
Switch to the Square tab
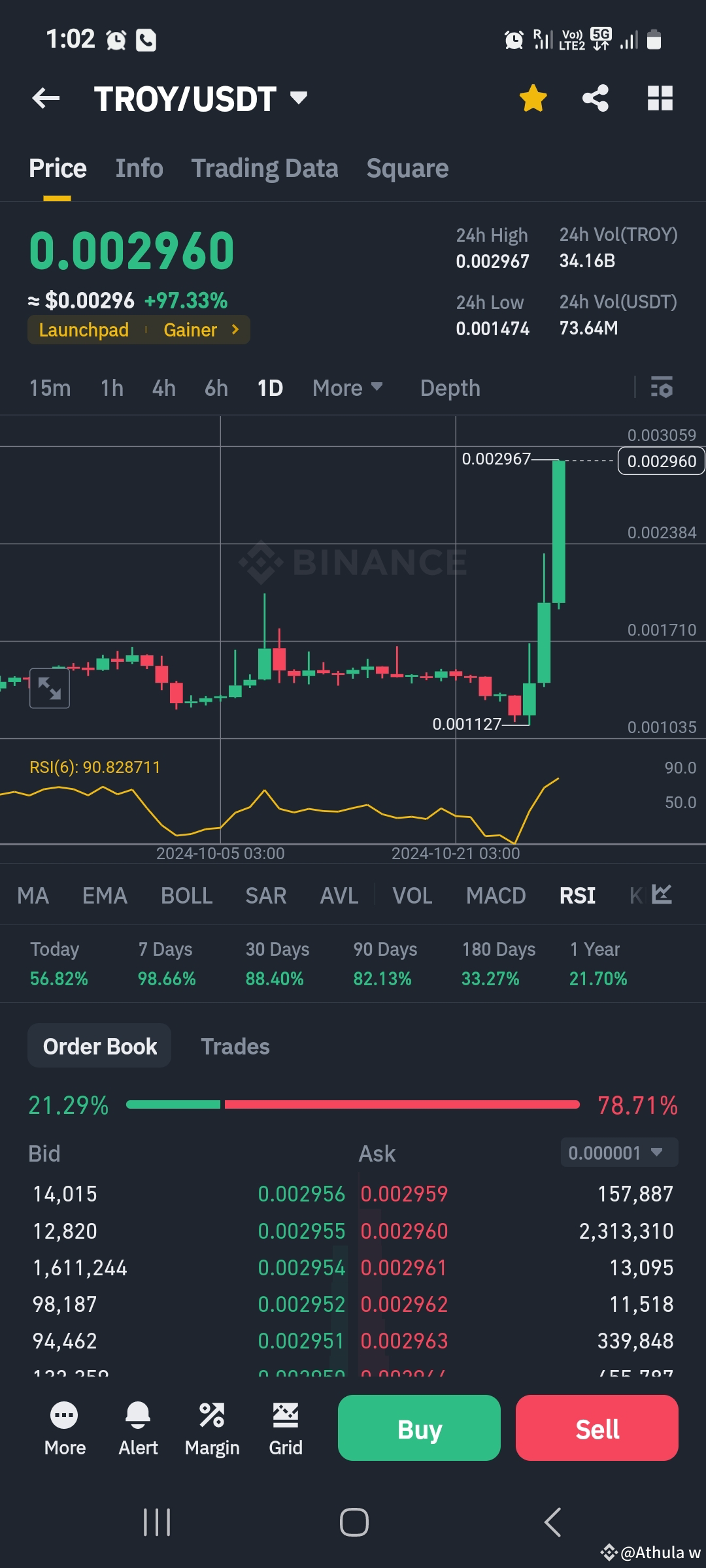click(407, 169)
